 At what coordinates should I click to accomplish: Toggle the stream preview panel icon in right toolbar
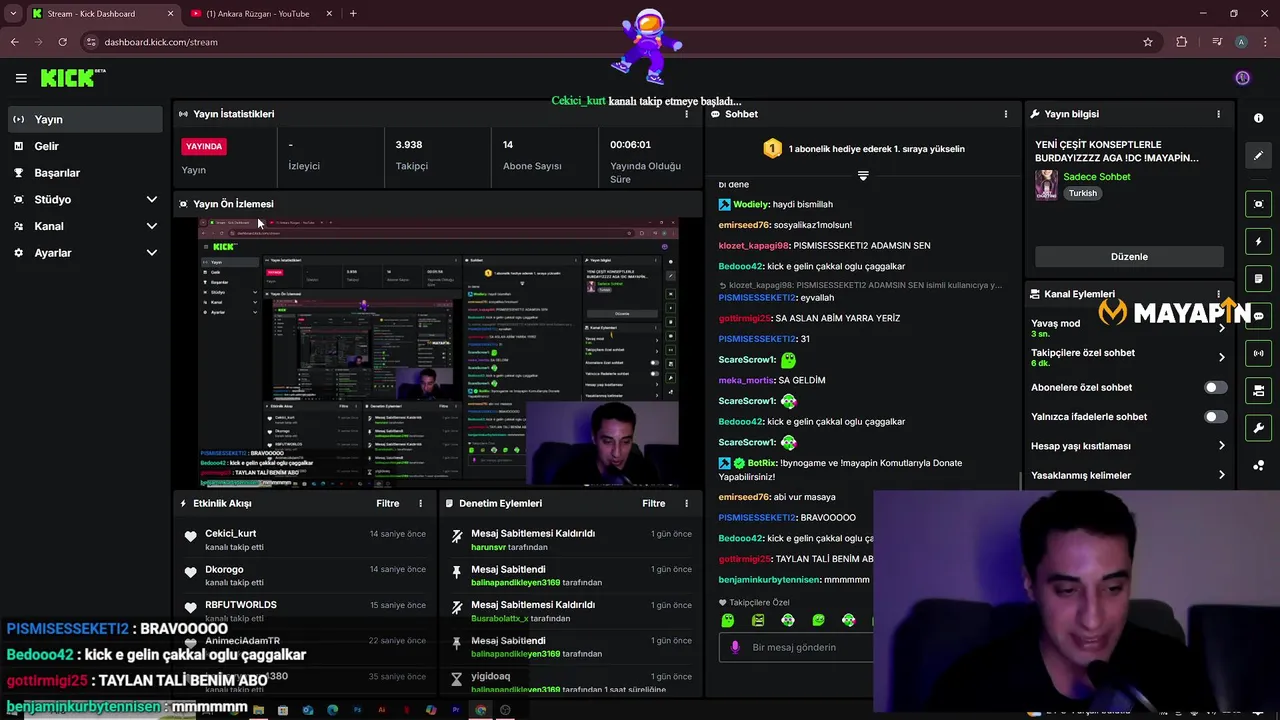click(x=1258, y=204)
